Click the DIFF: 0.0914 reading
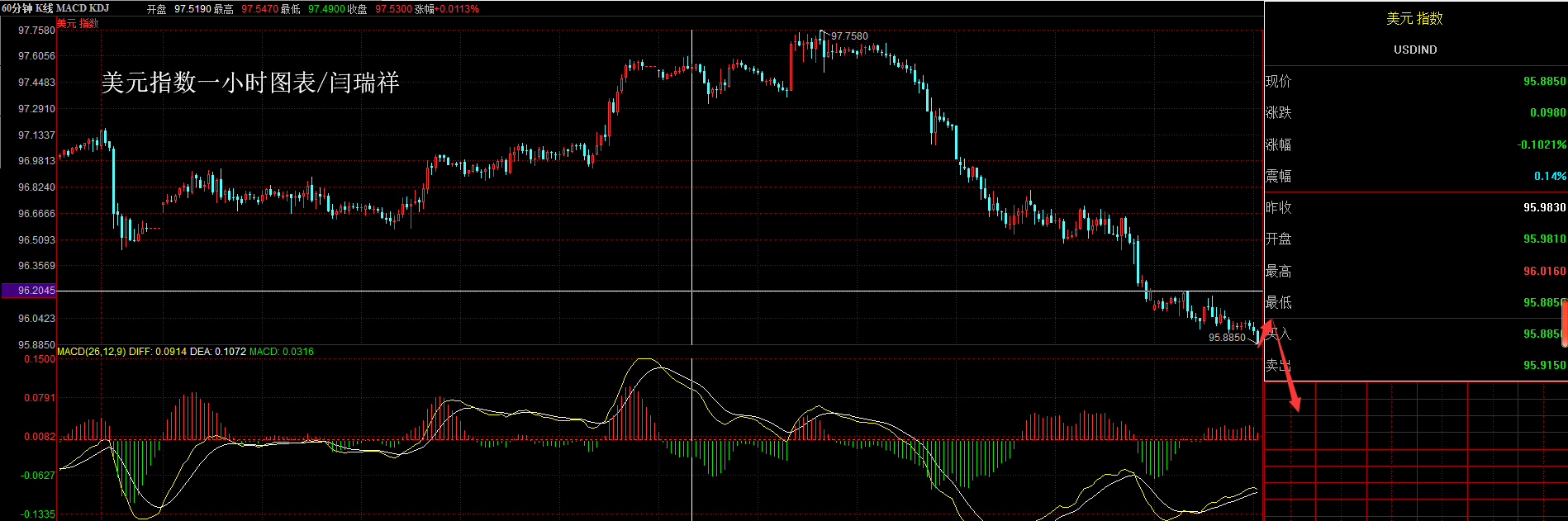 (x=158, y=352)
